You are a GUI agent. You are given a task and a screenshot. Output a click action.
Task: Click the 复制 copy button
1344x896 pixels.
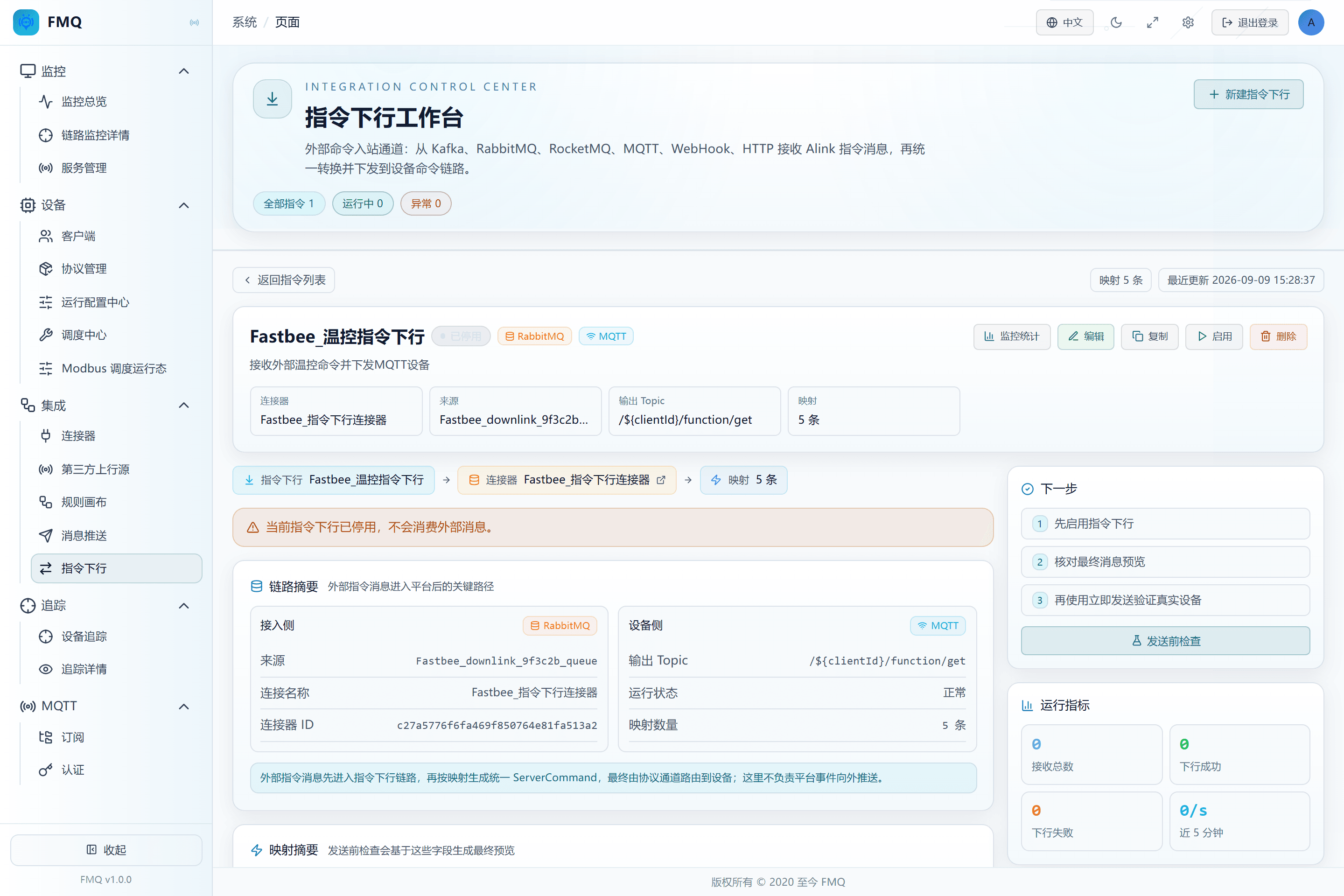pyautogui.click(x=1150, y=336)
